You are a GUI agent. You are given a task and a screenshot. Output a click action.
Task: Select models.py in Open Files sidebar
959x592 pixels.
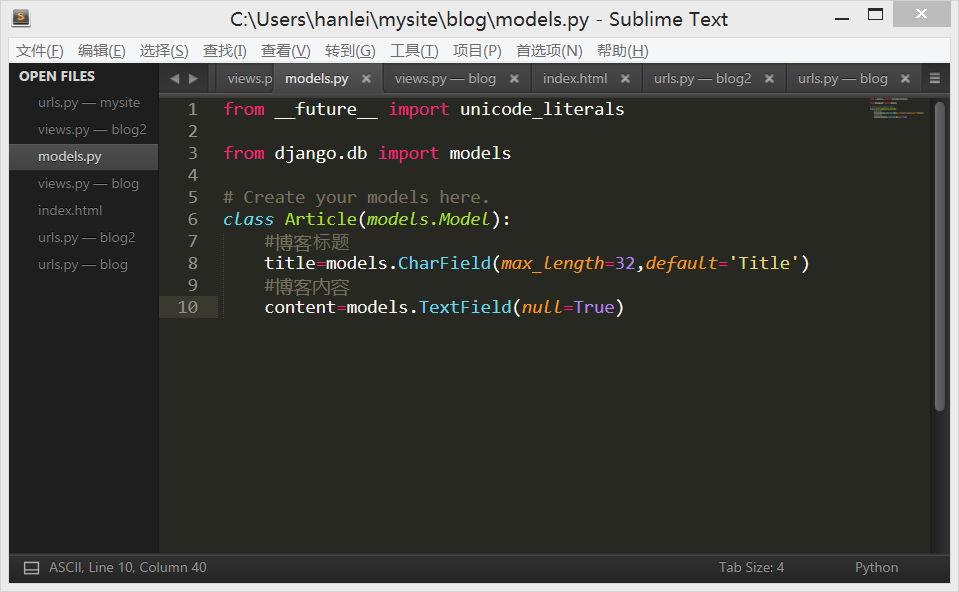(84, 157)
